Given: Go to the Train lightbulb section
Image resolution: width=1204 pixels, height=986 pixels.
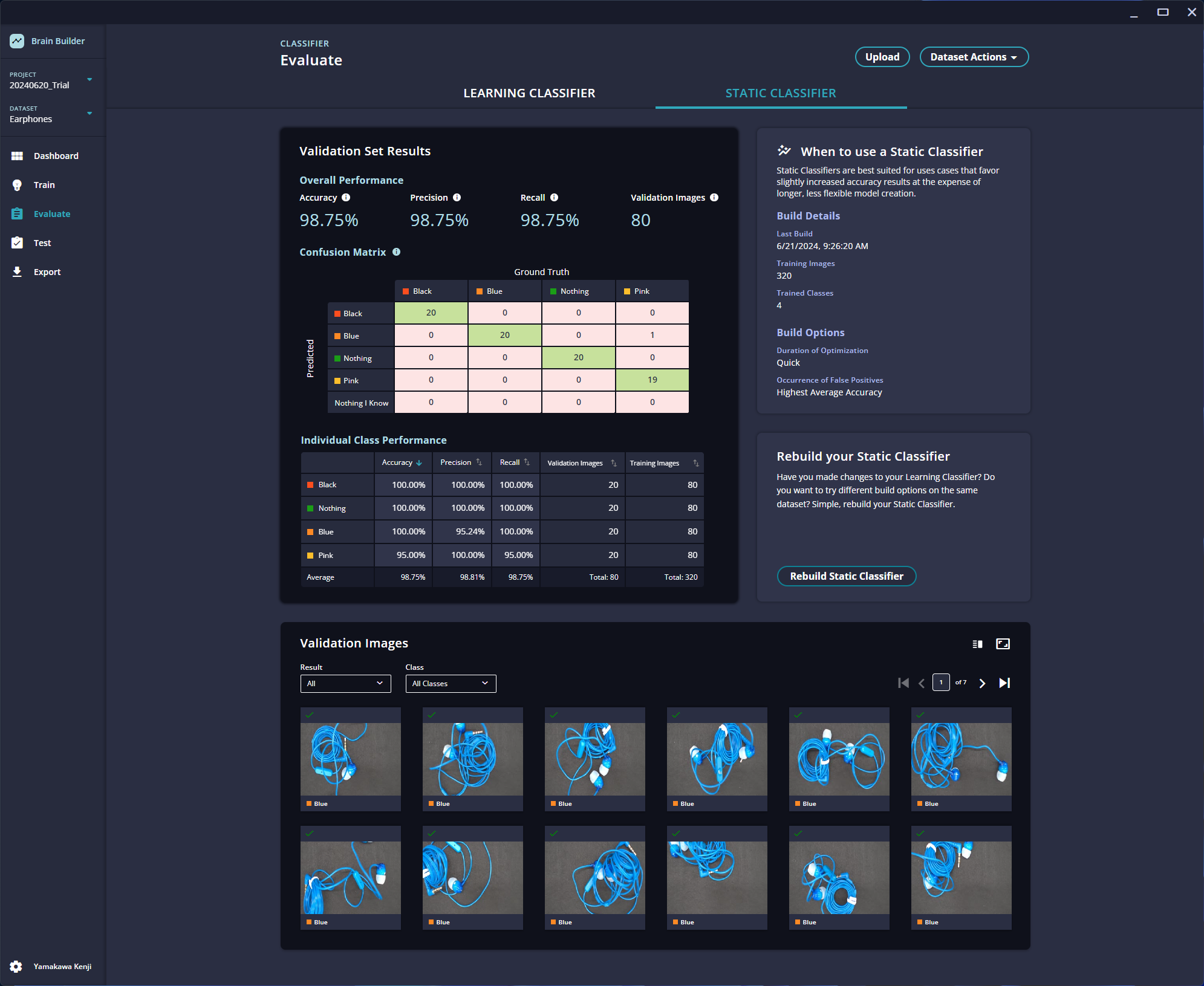Looking at the screenshot, I should (x=18, y=185).
